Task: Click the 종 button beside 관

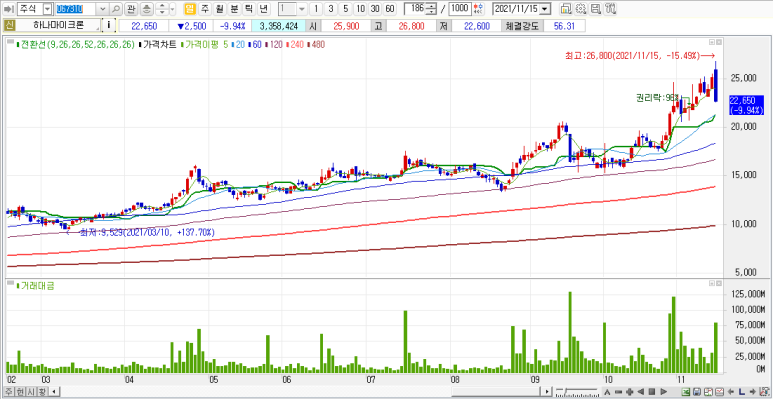Action: point(147,9)
